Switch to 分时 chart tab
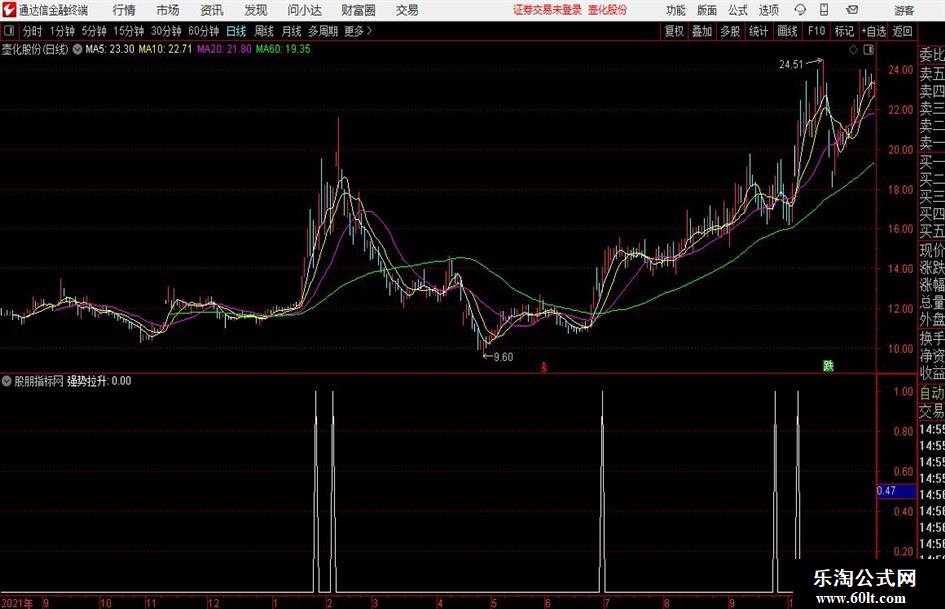The image size is (945, 609). click(x=32, y=31)
